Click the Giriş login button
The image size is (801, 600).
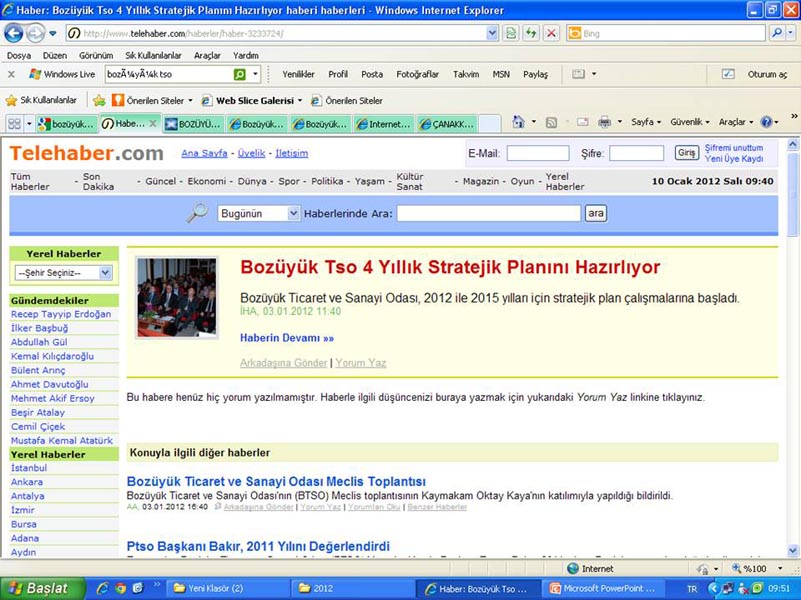click(x=687, y=153)
